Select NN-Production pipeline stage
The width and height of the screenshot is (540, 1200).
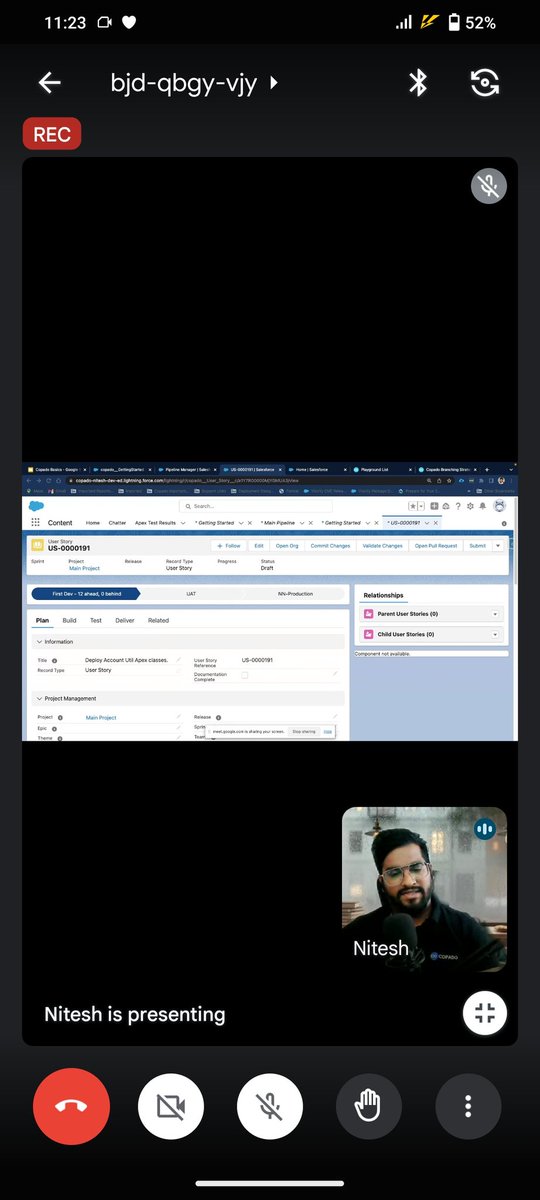[295, 594]
